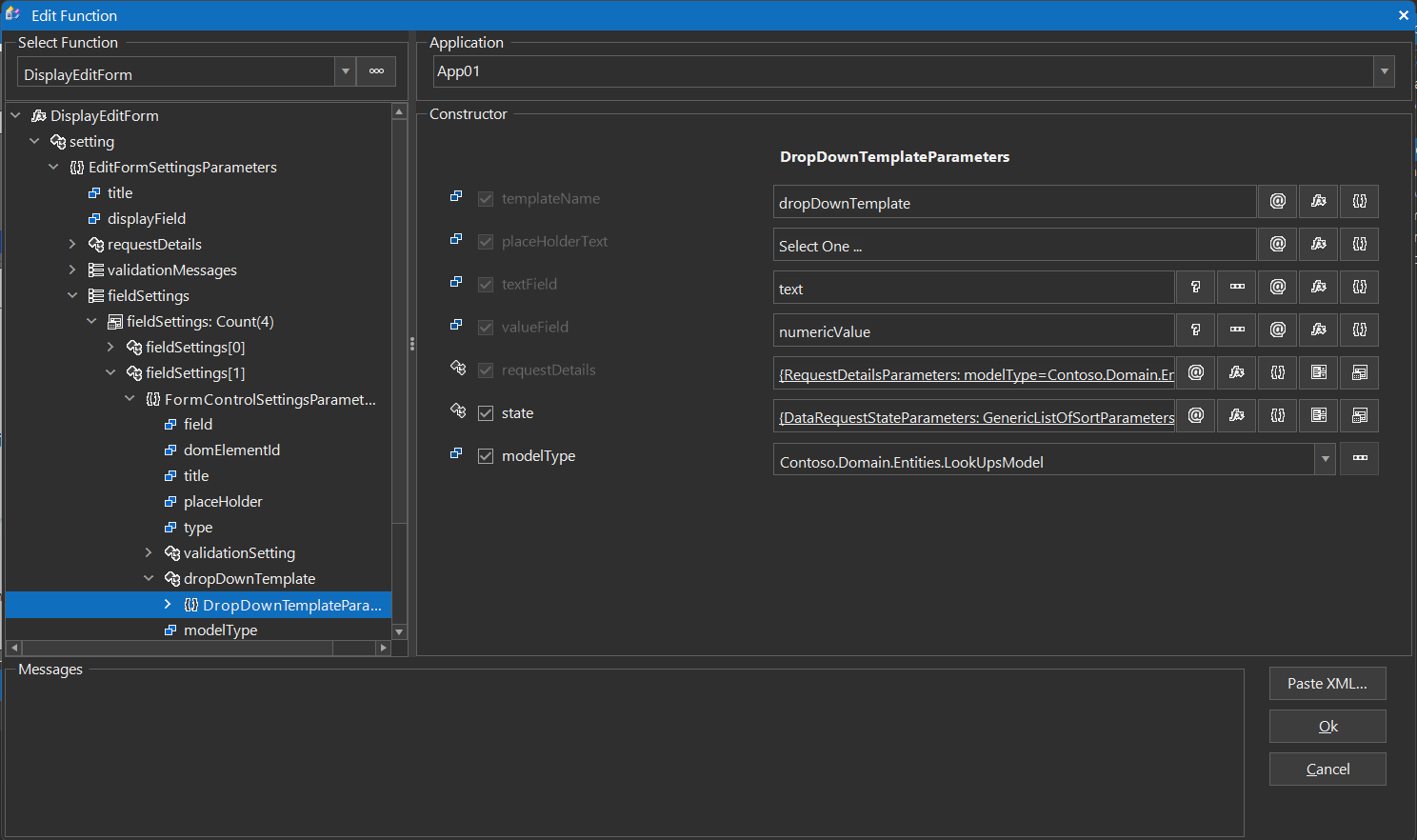Select the domElementId tree item
Image resolution: width=1417 pixels, height=840 pixels.
click(231, 450)
